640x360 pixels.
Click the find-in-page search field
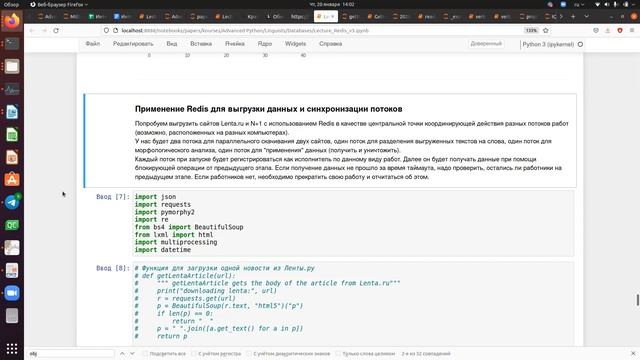point(71,353)
